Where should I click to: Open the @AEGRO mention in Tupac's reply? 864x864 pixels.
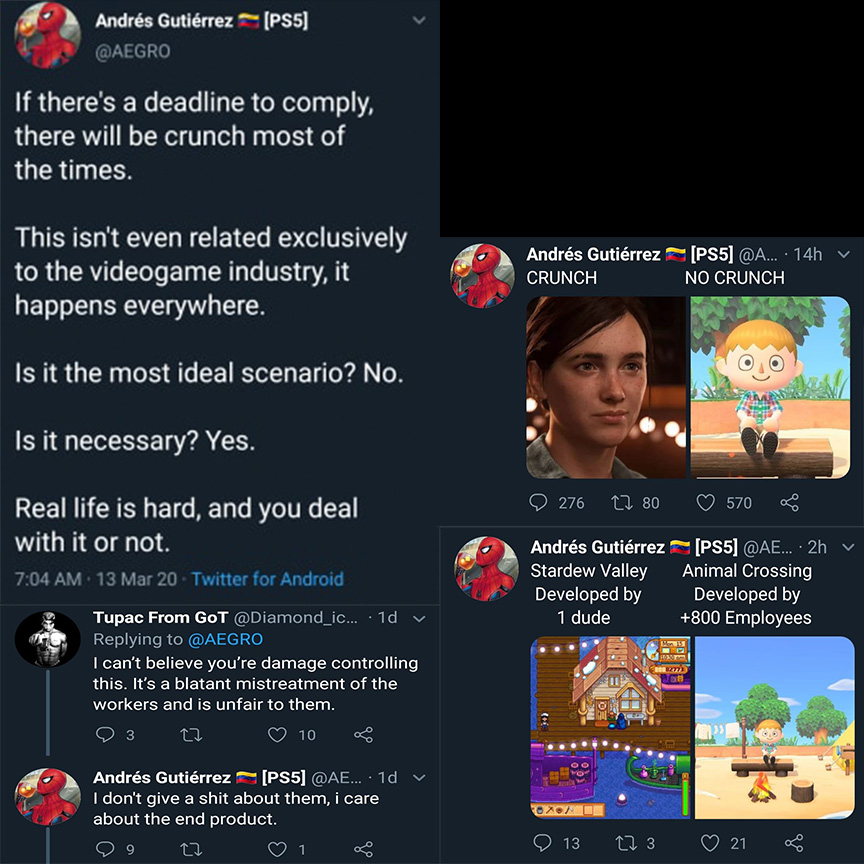point(225,639)
